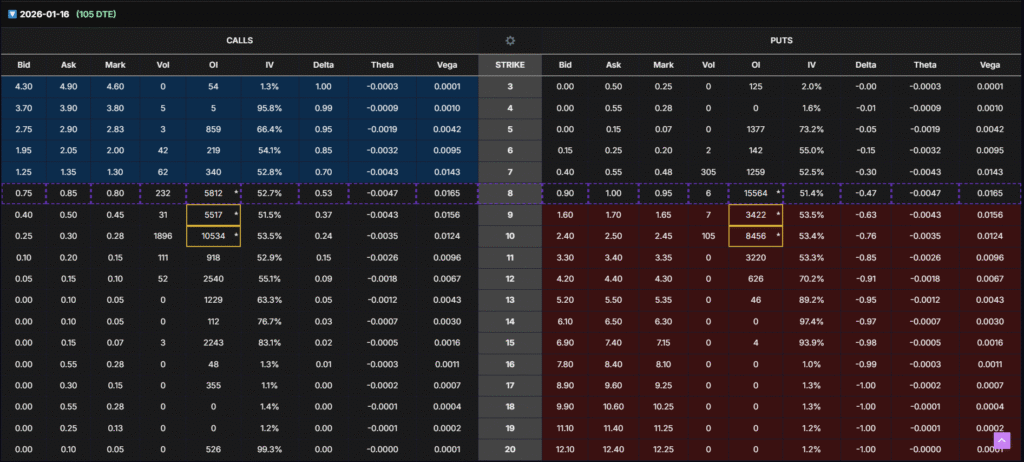Click the asterisk next to call OI 10534
The height and width of the screenshot is (462, 1024).
(x=236, y=236)
